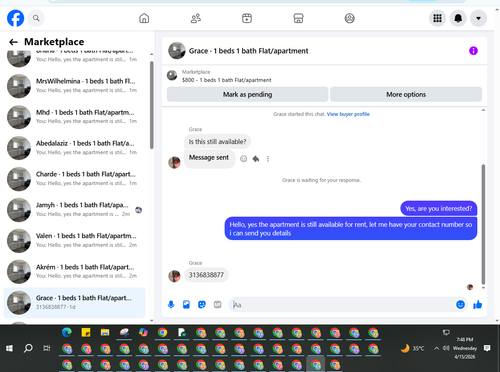Open the Akrém conversation
This screenshot has width=500, height=372.
[74, 271]
